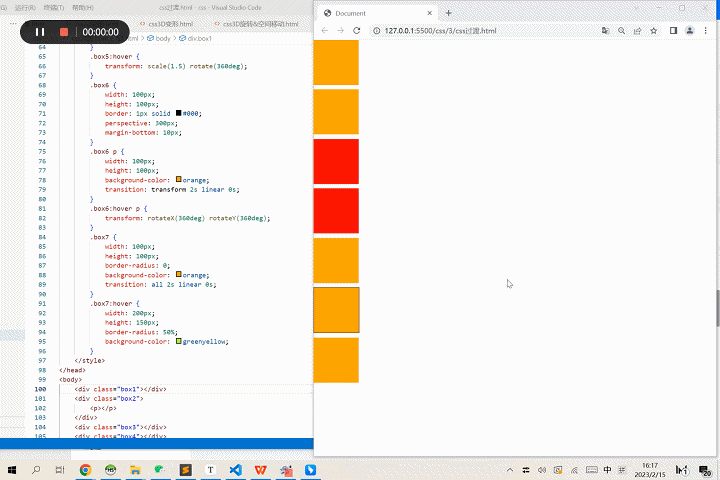720x480 pixels.
Task: Go forward in Chrome browser
Action: (x=340, y=31)
